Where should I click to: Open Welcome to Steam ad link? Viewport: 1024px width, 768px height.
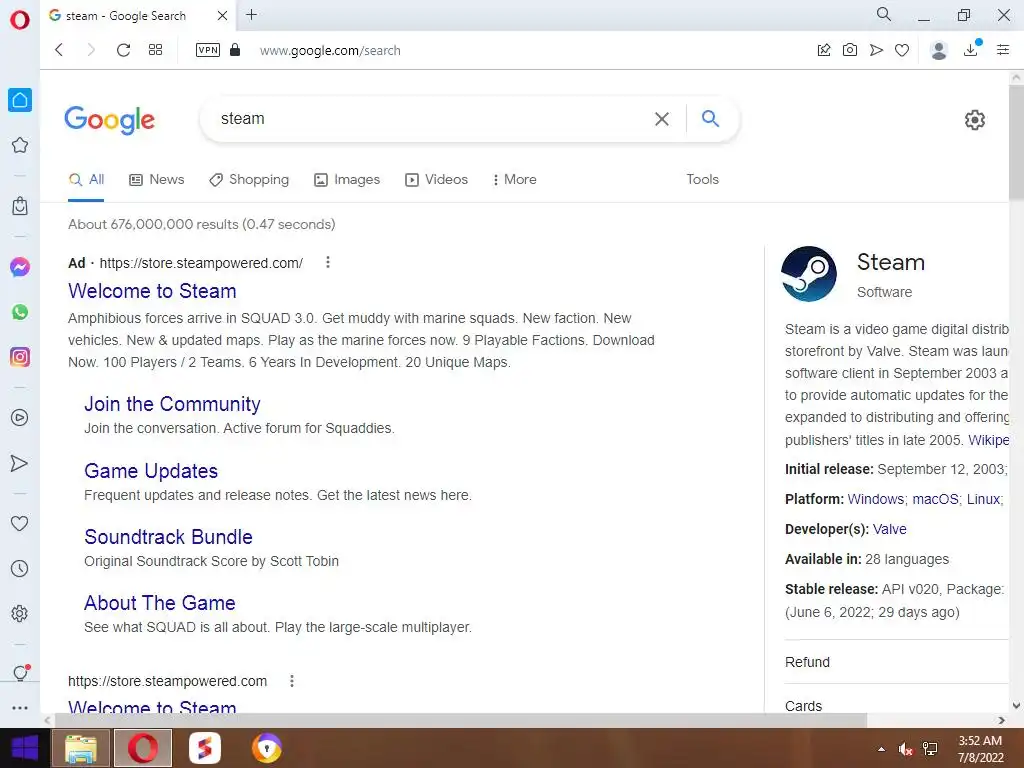pyautogui.click(x=152, y=291)
